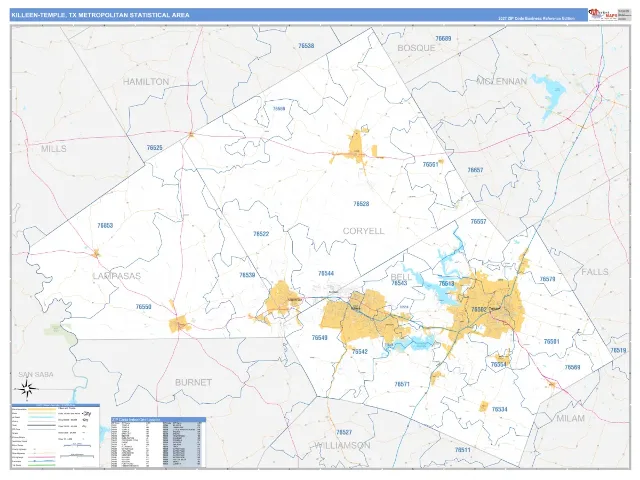Click ZIP code 76502 label
Viewport: 640px width, 480px height.
[479, 310]
